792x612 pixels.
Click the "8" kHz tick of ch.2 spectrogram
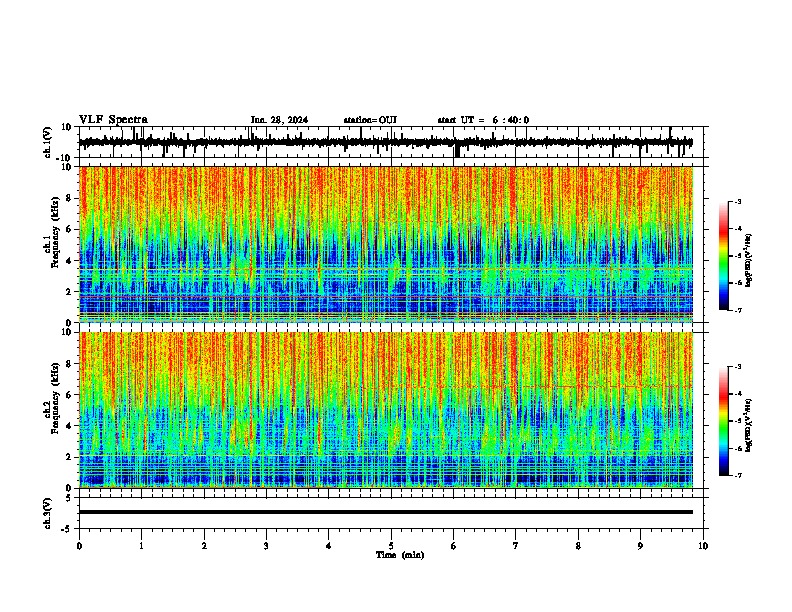pyautogui.click(x=70, y=364)
